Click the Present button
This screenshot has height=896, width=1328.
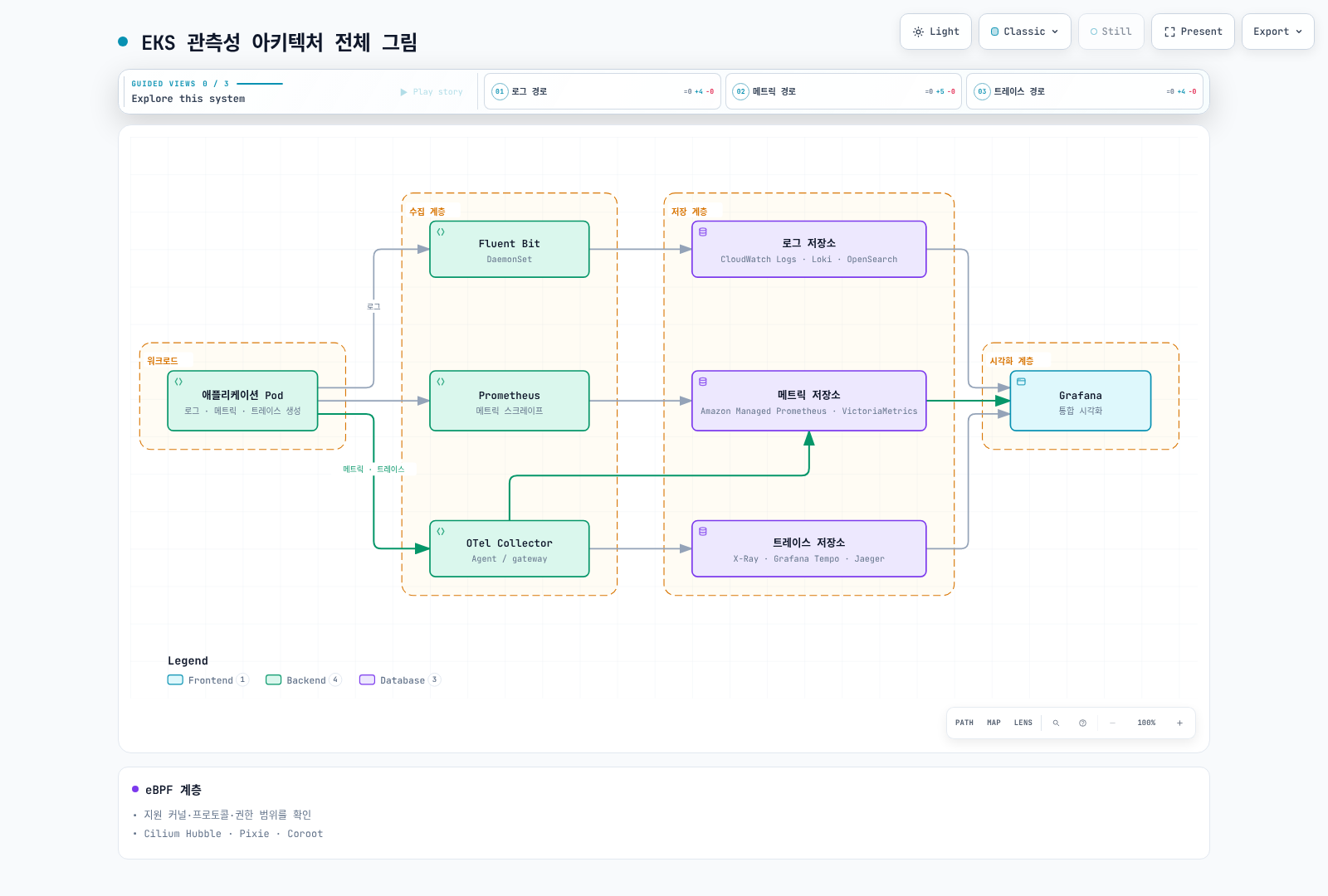pos(1193,32)
